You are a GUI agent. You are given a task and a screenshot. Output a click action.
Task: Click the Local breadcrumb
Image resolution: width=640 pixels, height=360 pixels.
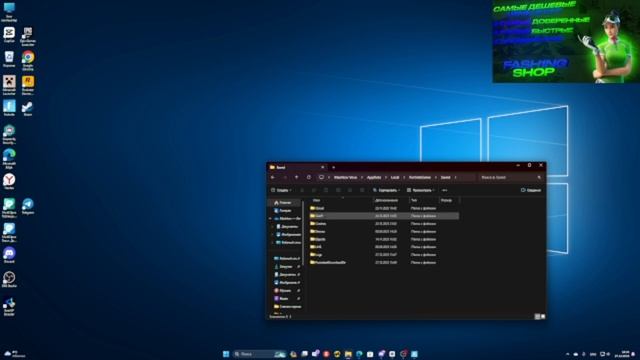395,178
